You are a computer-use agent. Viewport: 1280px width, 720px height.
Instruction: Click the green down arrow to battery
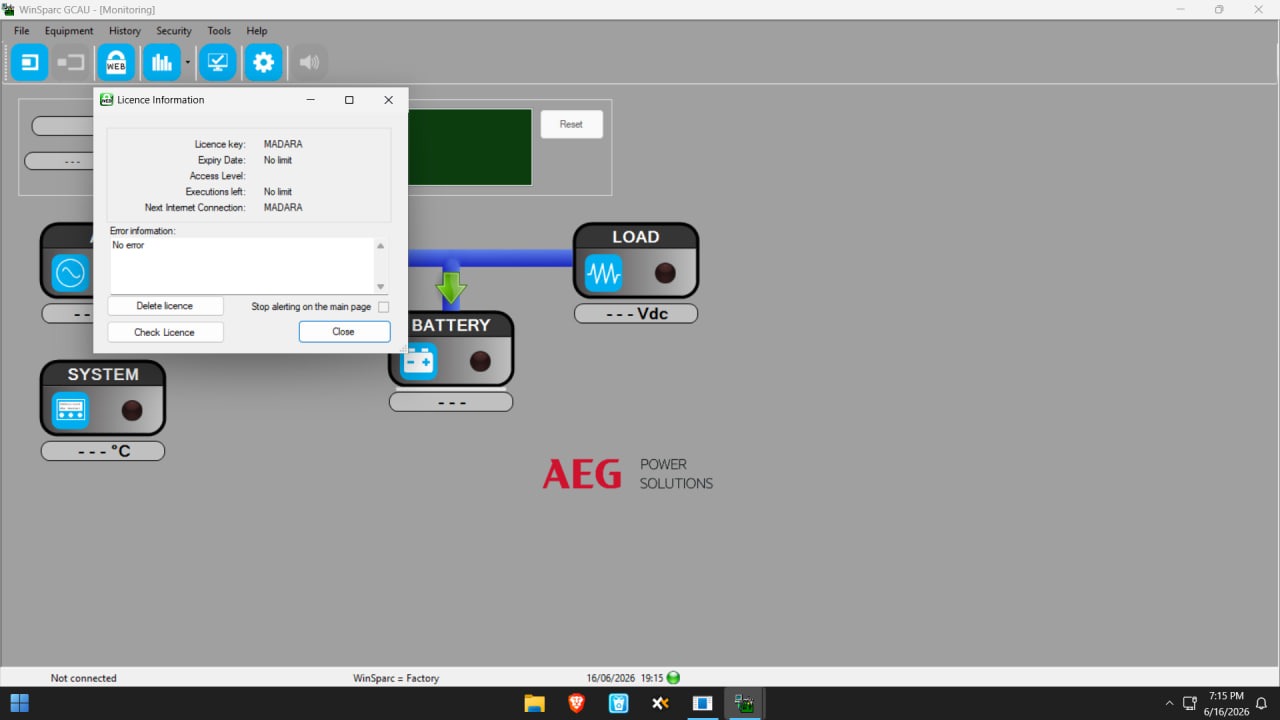451,287
